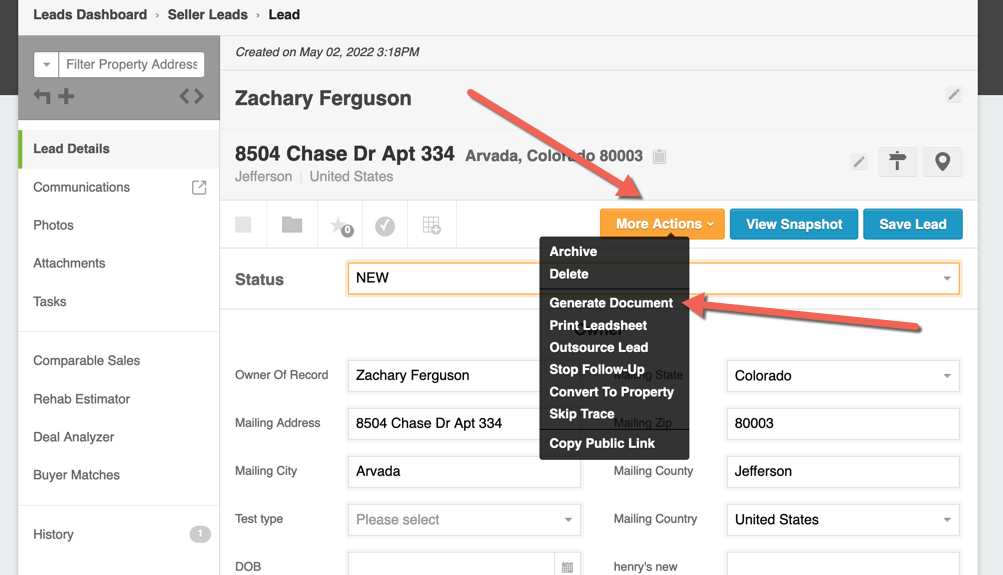
Task: Open the map pin location button
Action: [x=942, y=161]
